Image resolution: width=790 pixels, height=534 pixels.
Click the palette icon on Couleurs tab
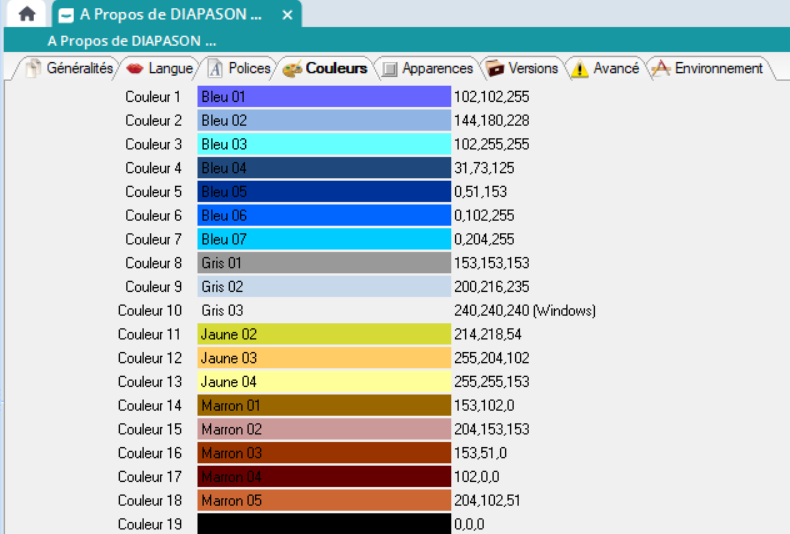pos(292,69)
